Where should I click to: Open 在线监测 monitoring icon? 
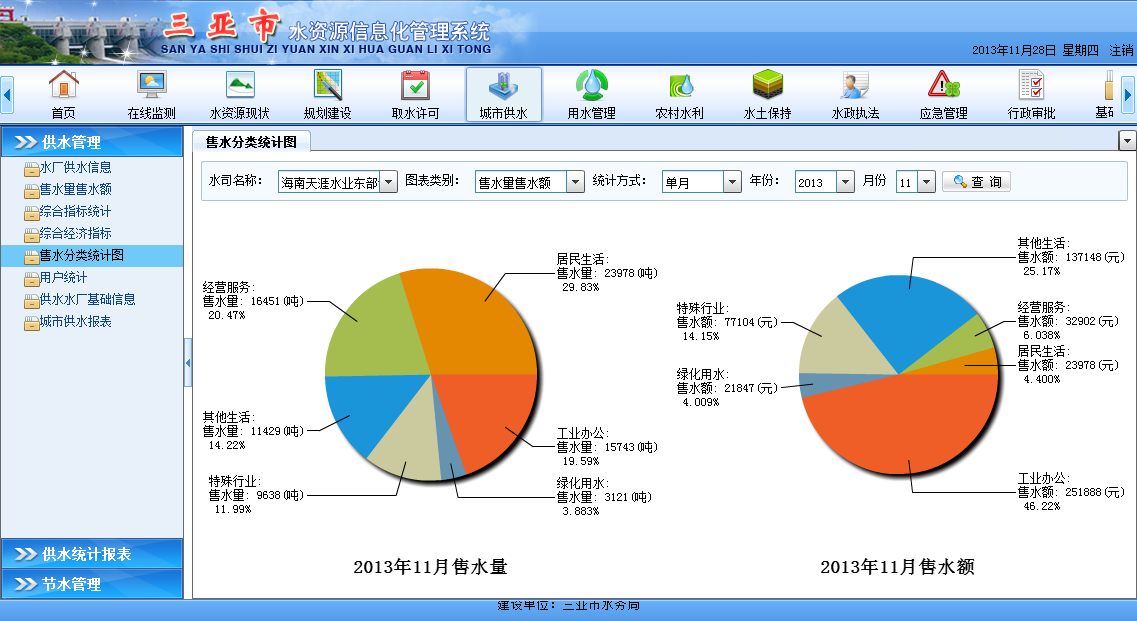point(151,87)
